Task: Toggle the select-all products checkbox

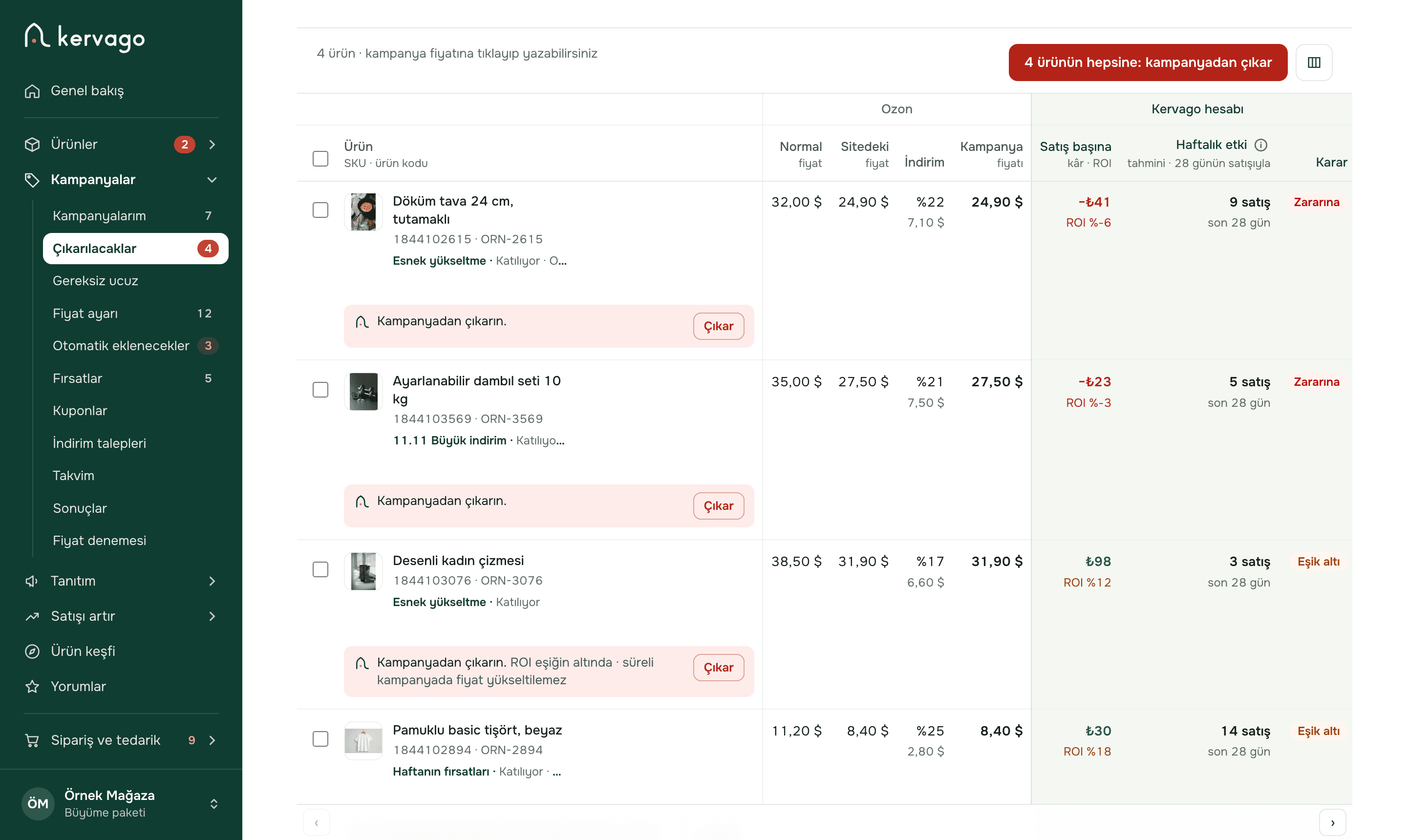Action: pos(320,159)
